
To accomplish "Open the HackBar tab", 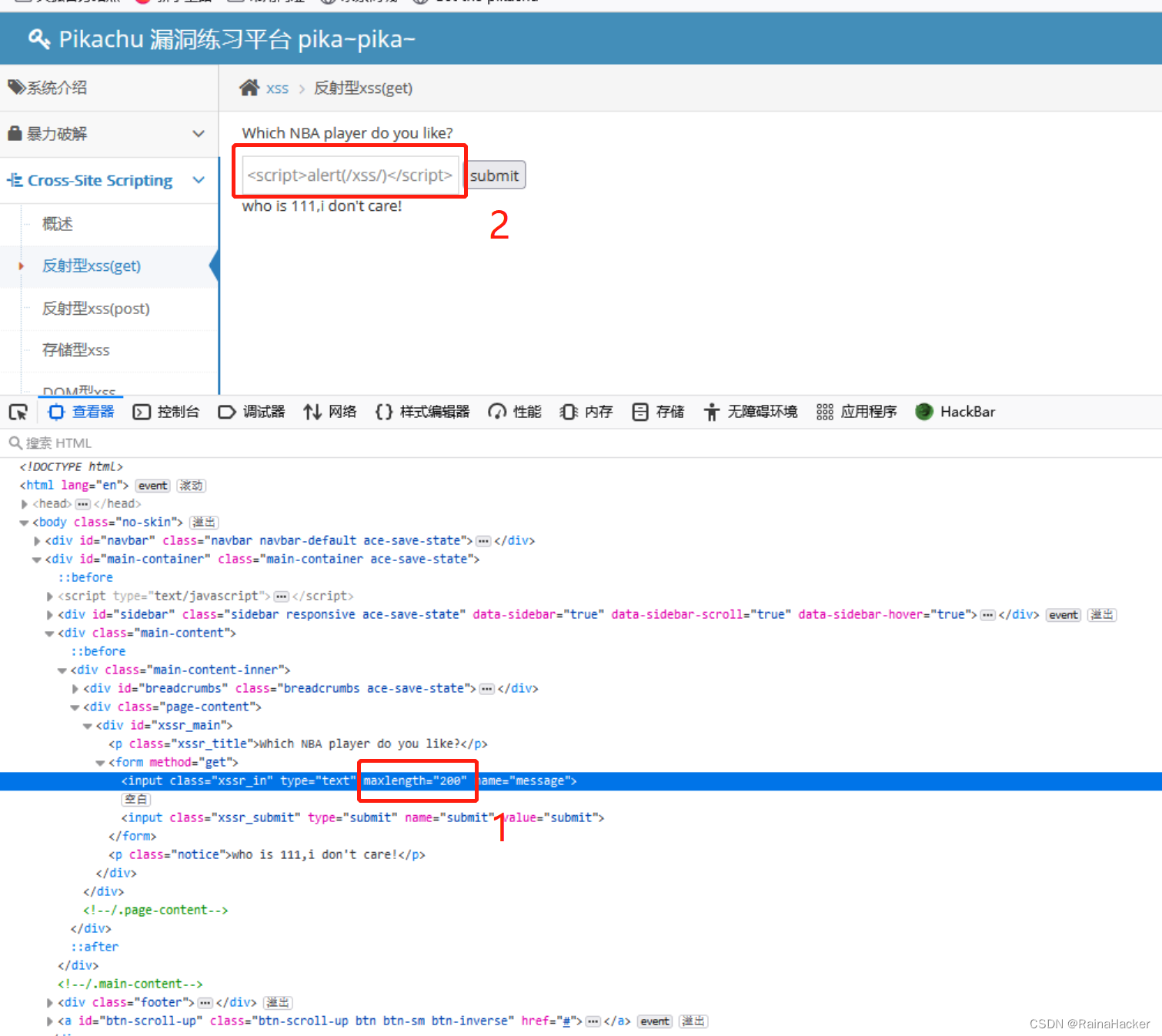I will [955, 412].
